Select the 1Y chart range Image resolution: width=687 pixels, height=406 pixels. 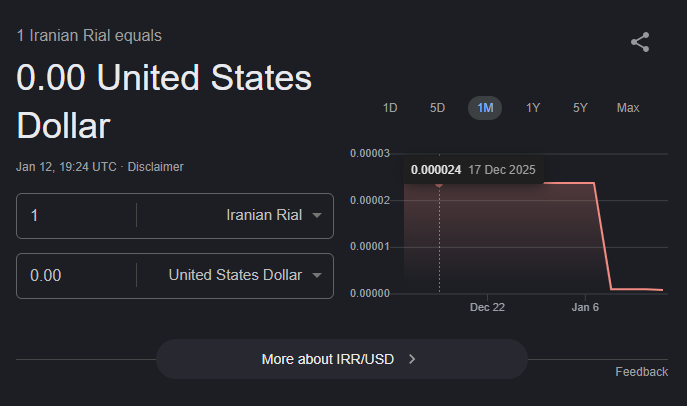point(533,108)
